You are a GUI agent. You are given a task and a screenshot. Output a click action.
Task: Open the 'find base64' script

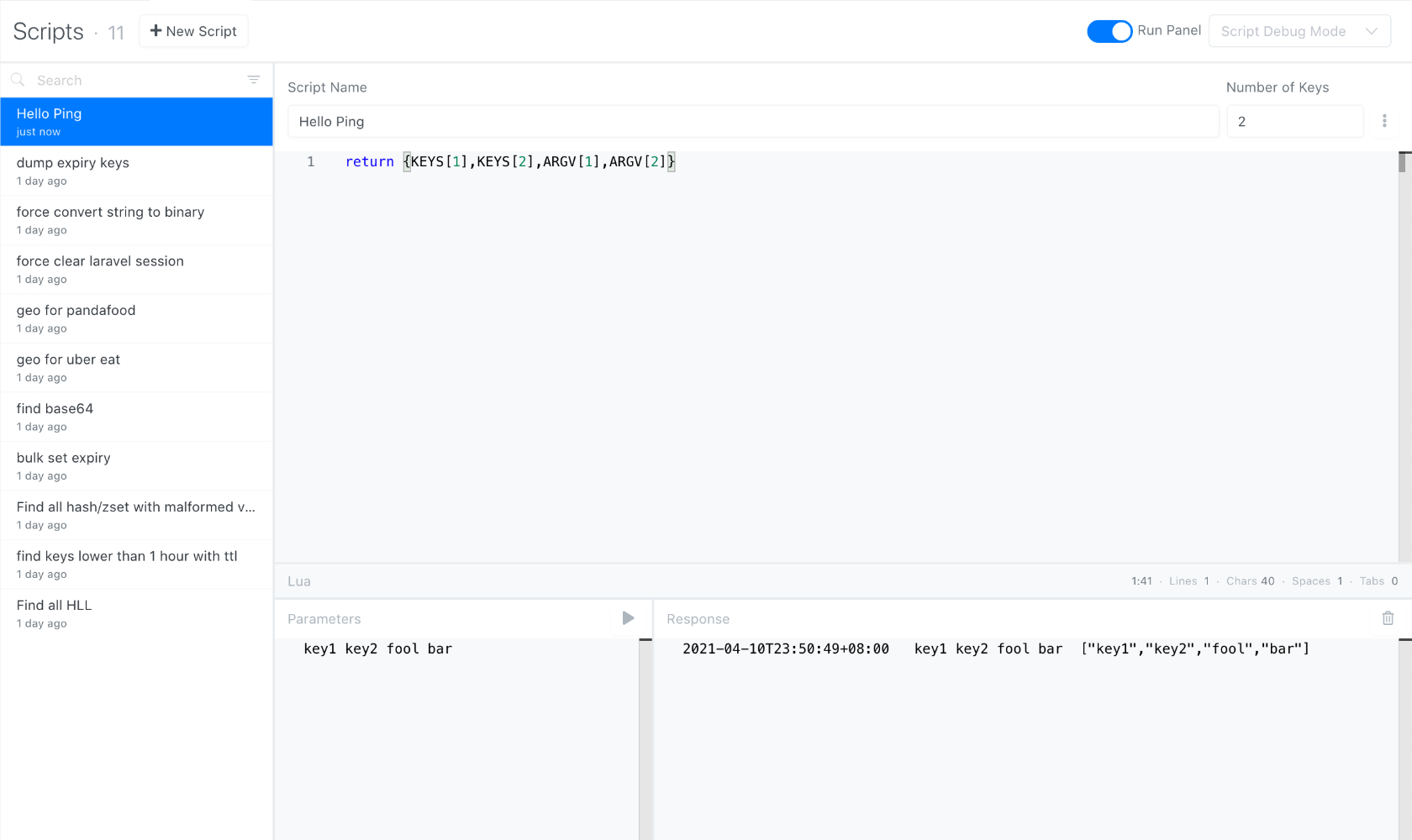[x=136, y=417]
